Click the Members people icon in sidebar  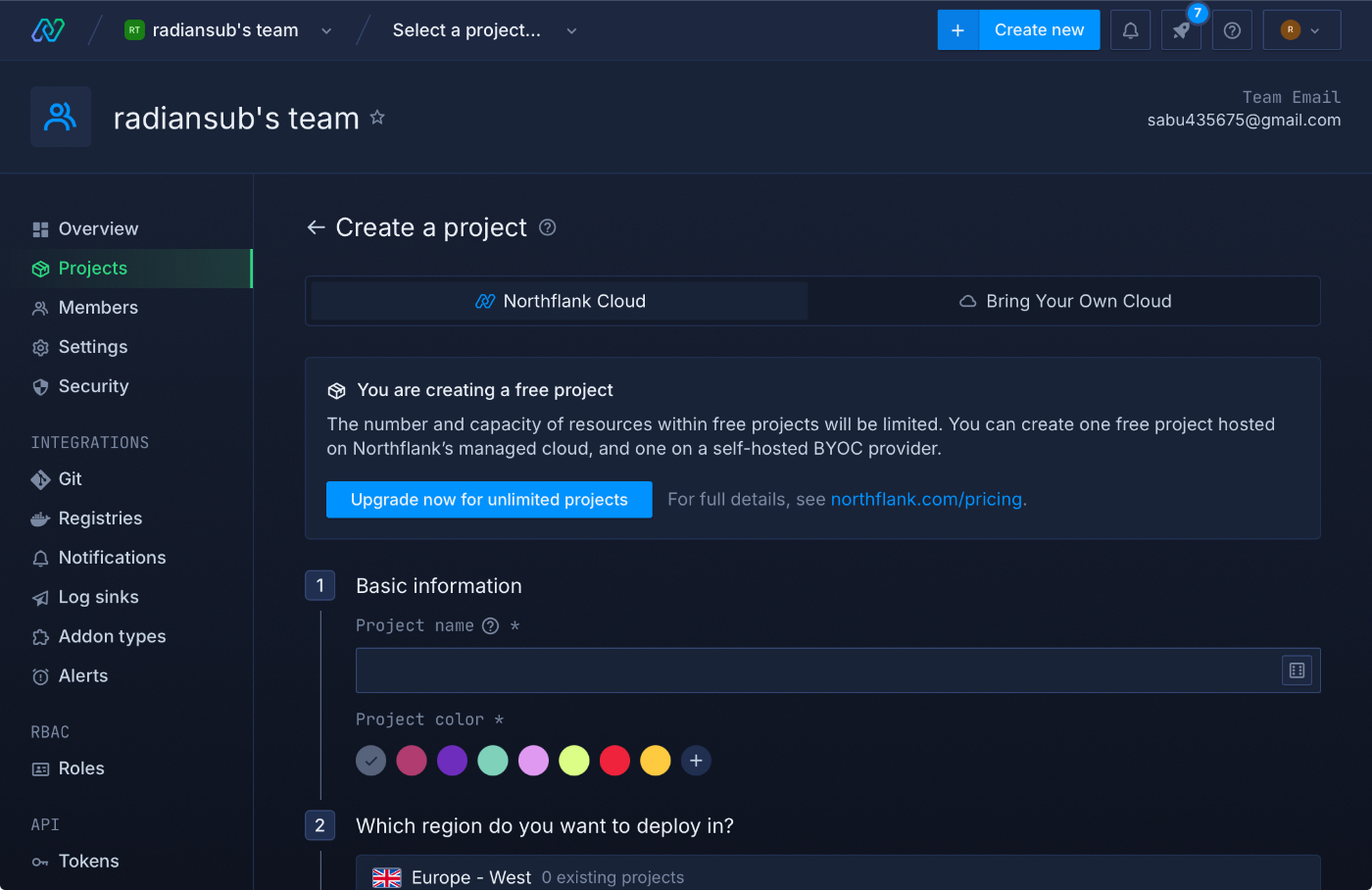coord(40,308)
